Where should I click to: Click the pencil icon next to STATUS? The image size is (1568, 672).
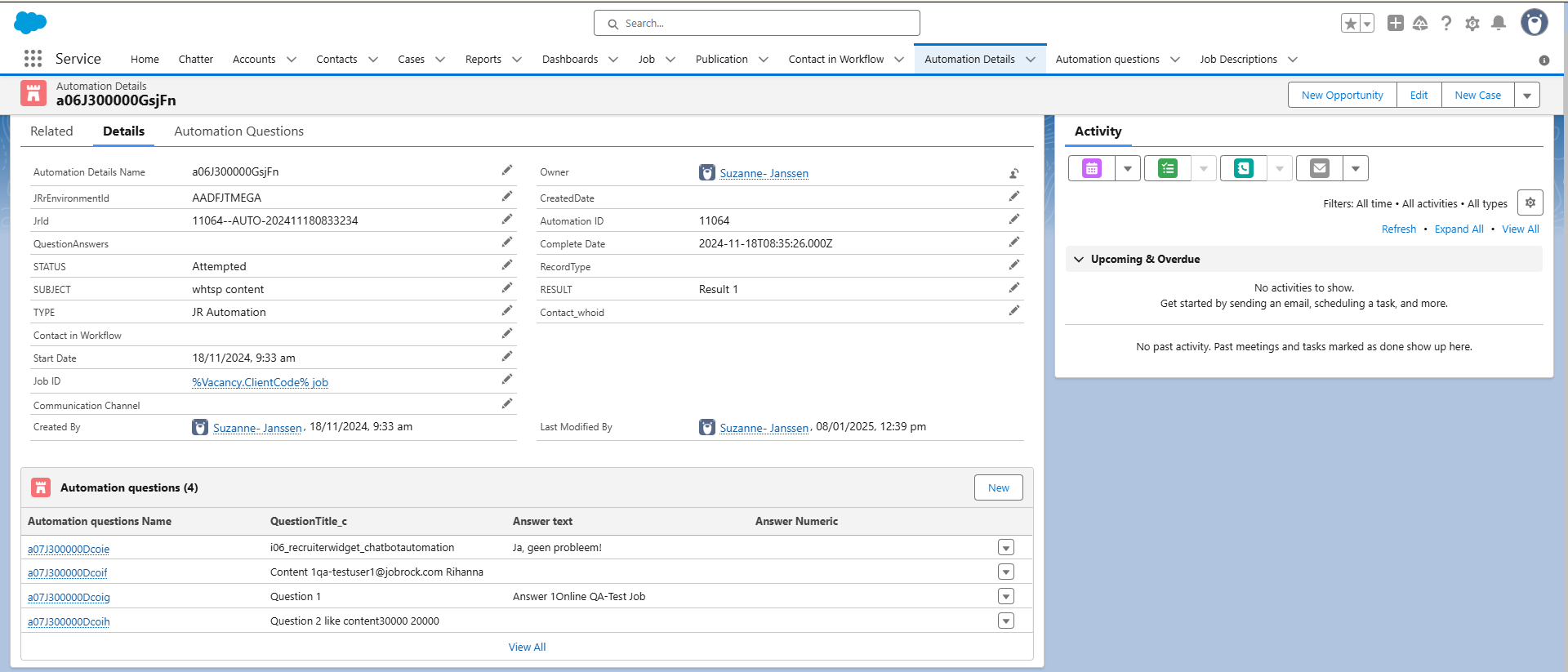(x=507, y=265)
